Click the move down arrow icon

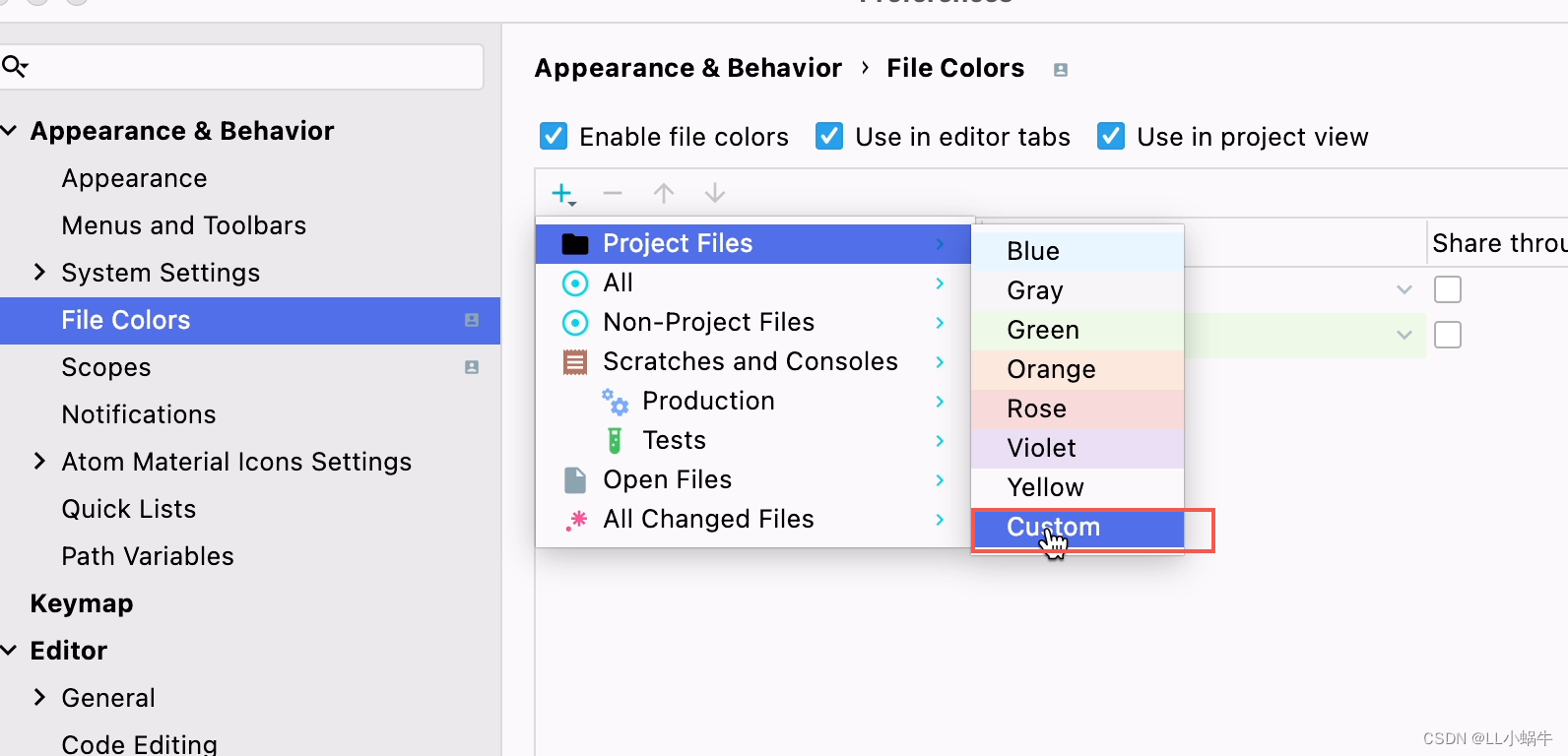pos(715,194)
